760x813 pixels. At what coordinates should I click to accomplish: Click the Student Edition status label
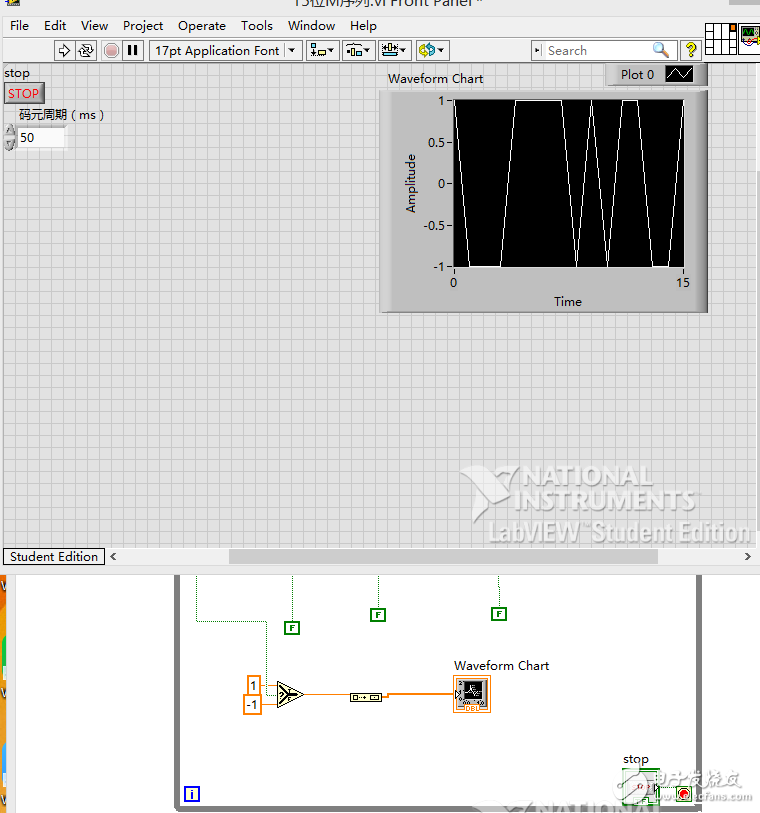click(54, 556)
